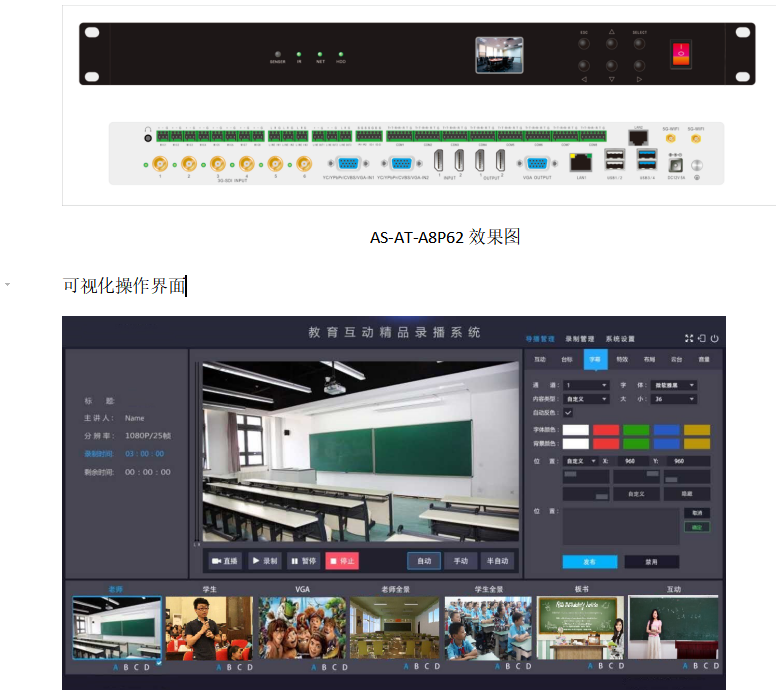Image resolution: width=776 pixels, height=697 pixels.
Task: Click the logout exit icon
Action: click(x=702, y=339)
